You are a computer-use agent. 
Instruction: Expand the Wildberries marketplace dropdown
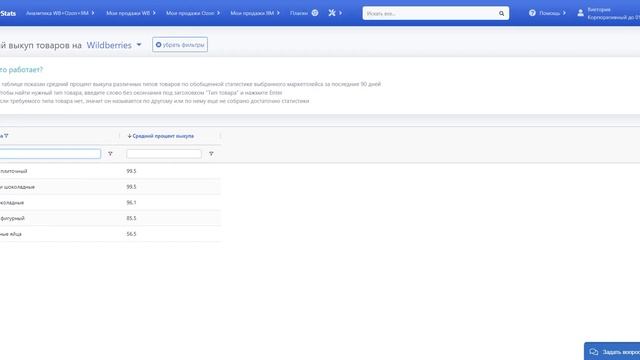coord(114,45)
